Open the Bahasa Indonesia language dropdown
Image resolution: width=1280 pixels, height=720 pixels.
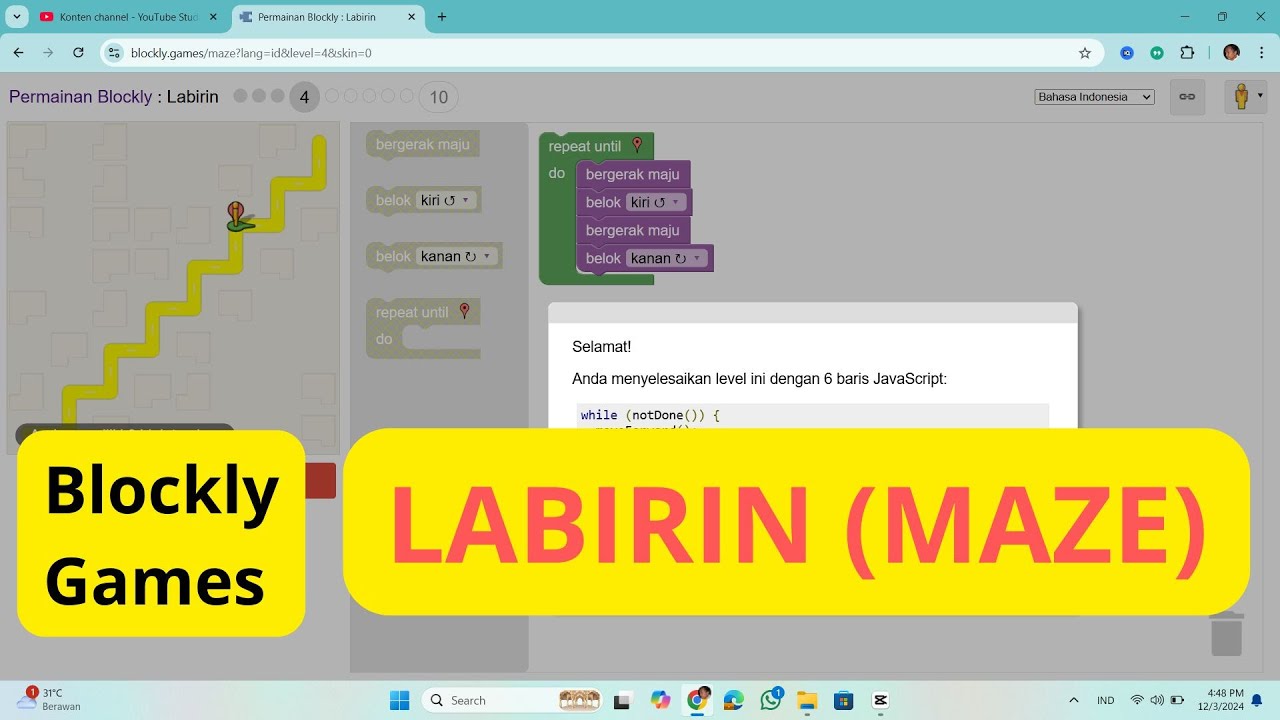[1095, 97]
